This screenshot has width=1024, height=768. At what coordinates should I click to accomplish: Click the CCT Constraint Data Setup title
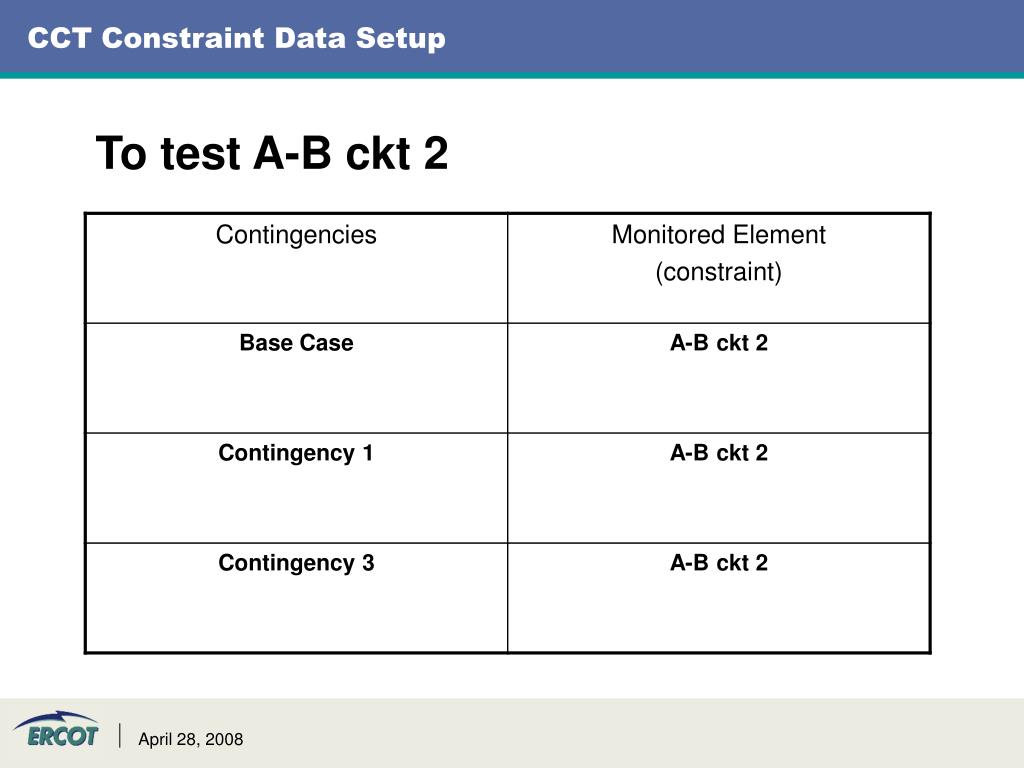(x=236, y=38)
